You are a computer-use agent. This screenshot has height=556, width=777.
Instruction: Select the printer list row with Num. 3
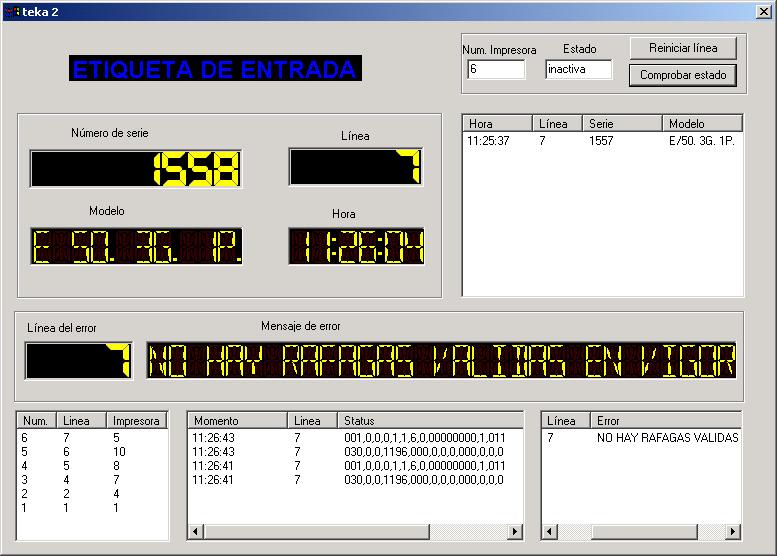point(93,480)
